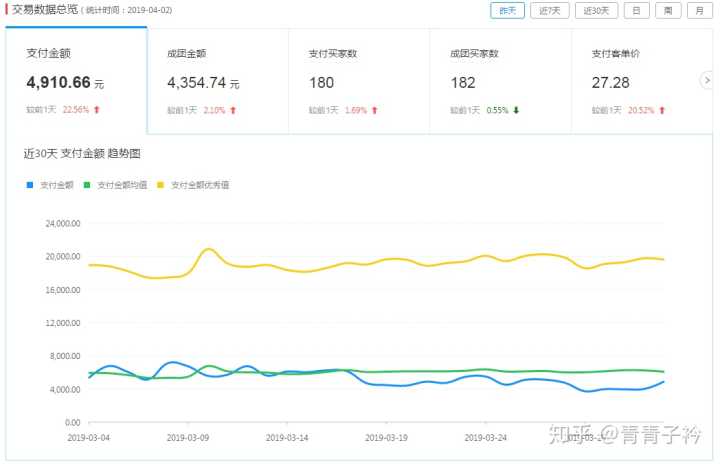Switch to 近7天 time range

pos(549,10)
